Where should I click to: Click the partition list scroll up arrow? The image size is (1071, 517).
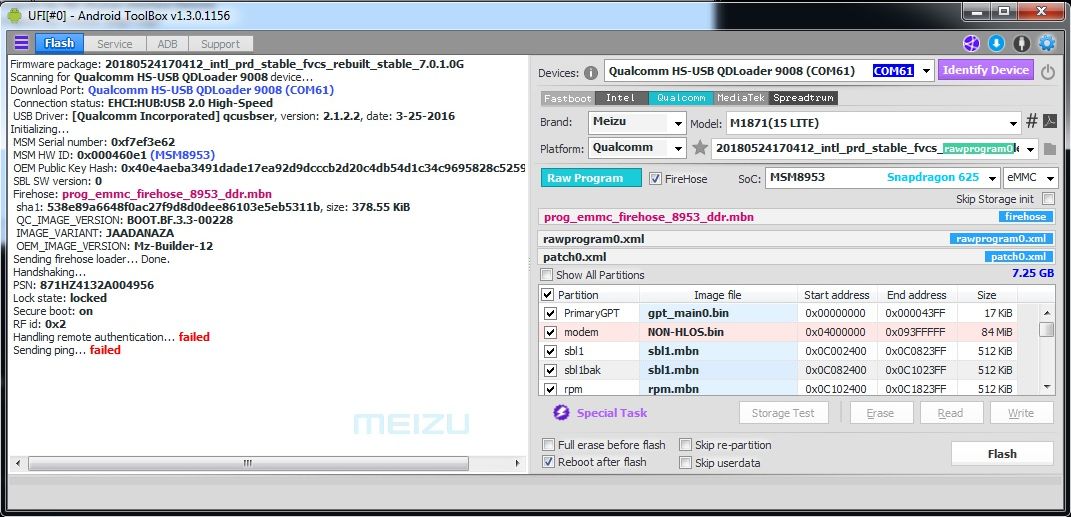tap(1046, 313)
